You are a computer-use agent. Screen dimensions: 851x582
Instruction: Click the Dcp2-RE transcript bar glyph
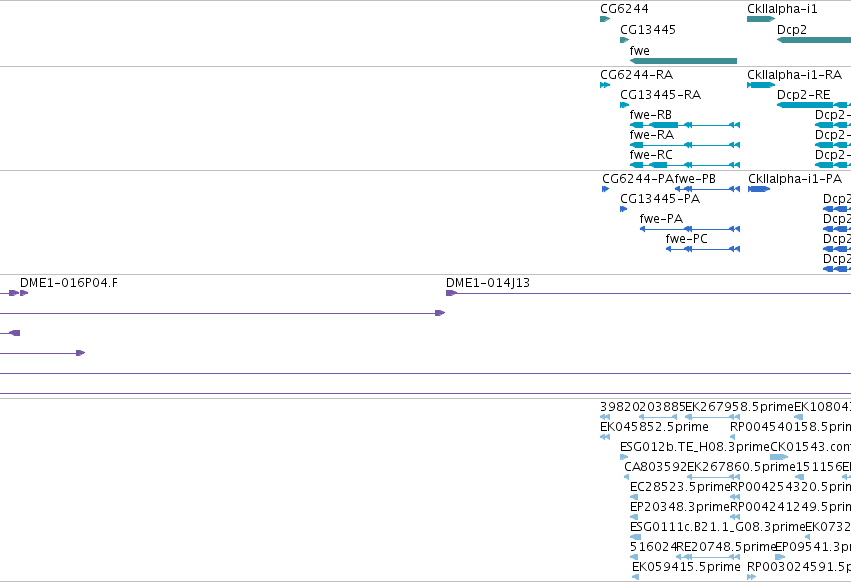pyautogui.click(x=805, y=105)
